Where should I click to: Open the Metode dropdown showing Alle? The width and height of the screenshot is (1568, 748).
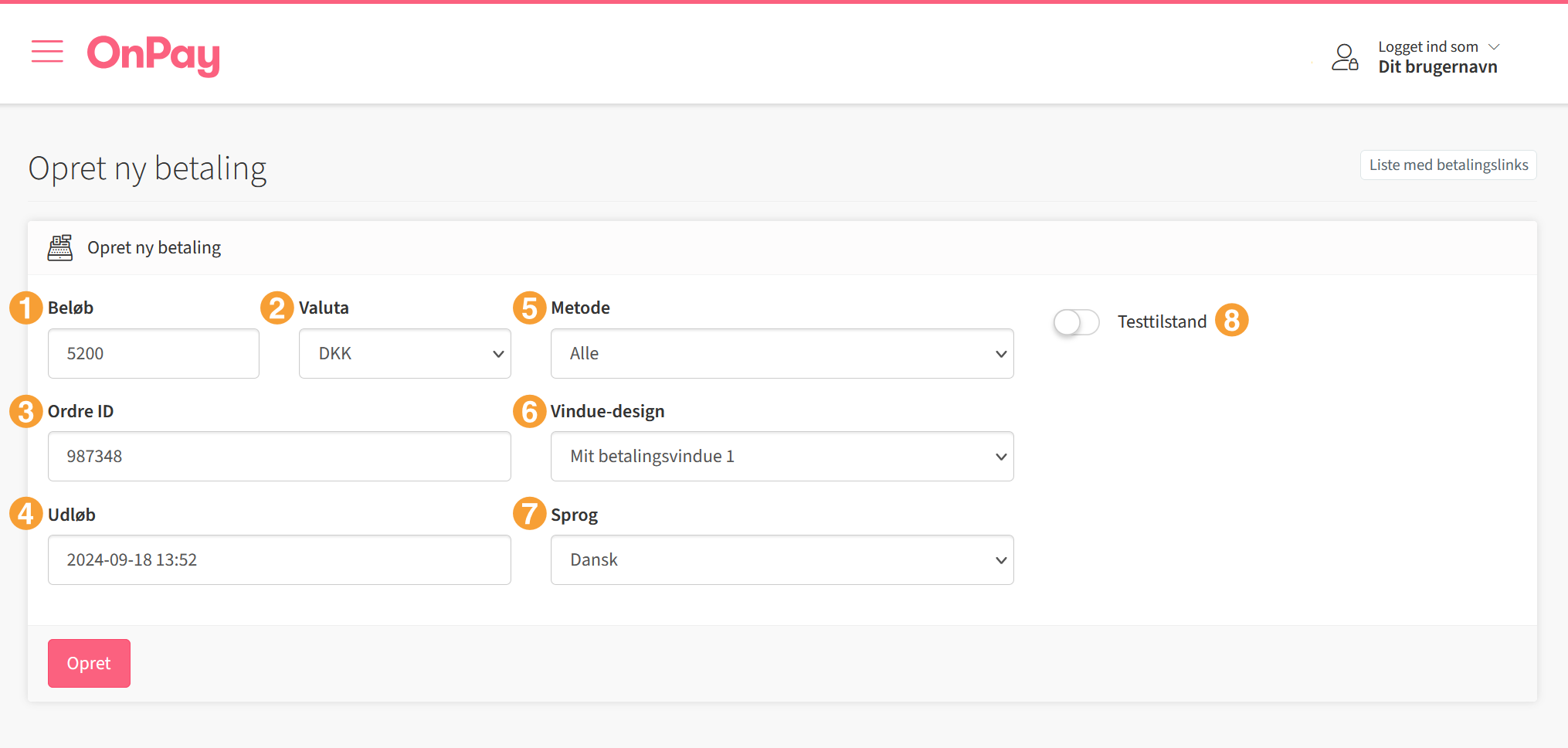pyautogui.click(x=782, y=354)
